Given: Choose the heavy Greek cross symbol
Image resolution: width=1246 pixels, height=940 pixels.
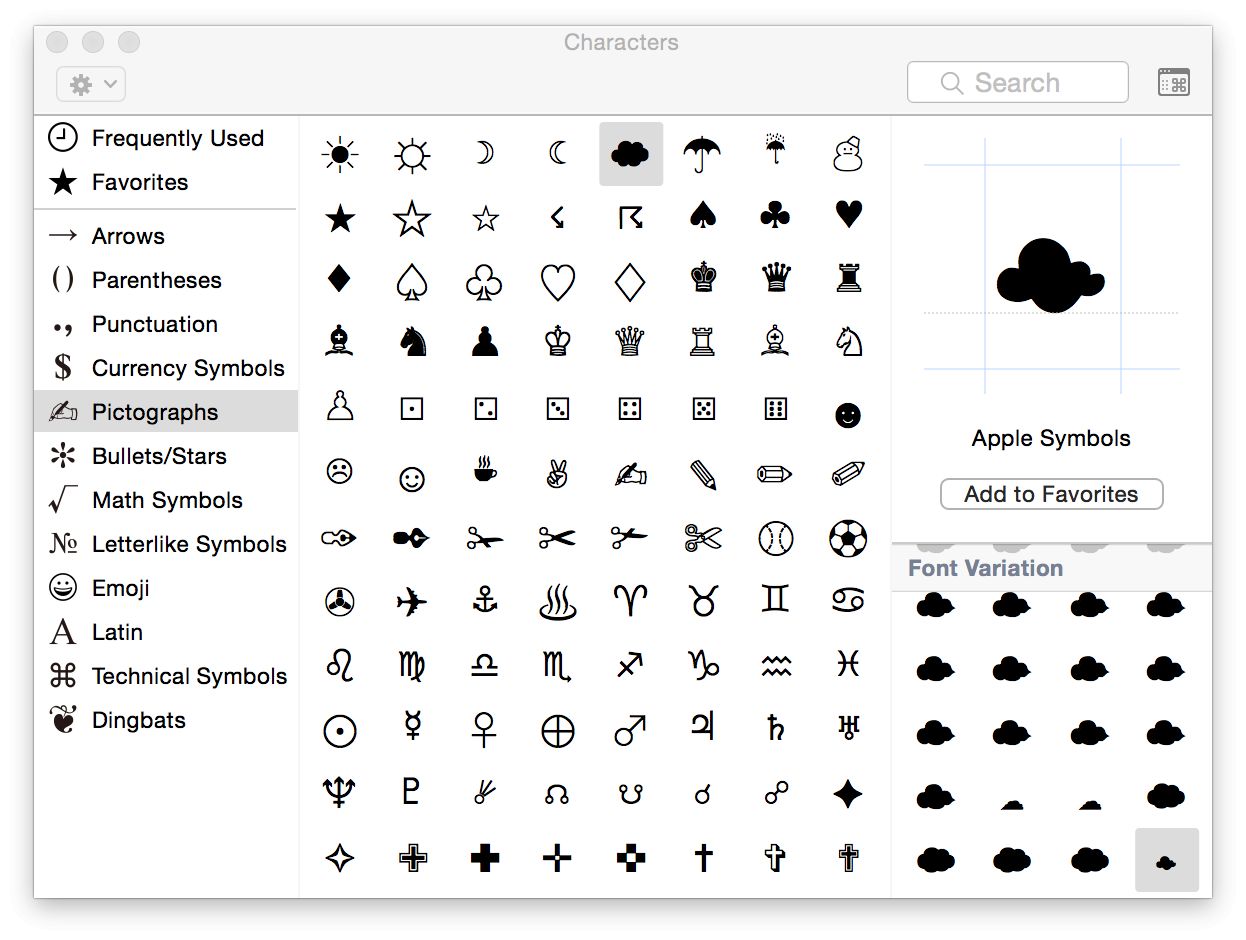Looking at the screenshot, I should pyautogui.click(x=485, y=858).
